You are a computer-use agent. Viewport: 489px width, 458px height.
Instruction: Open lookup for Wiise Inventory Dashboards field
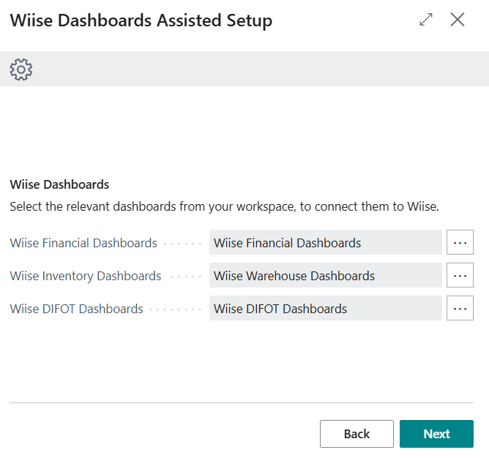(460, 276)
